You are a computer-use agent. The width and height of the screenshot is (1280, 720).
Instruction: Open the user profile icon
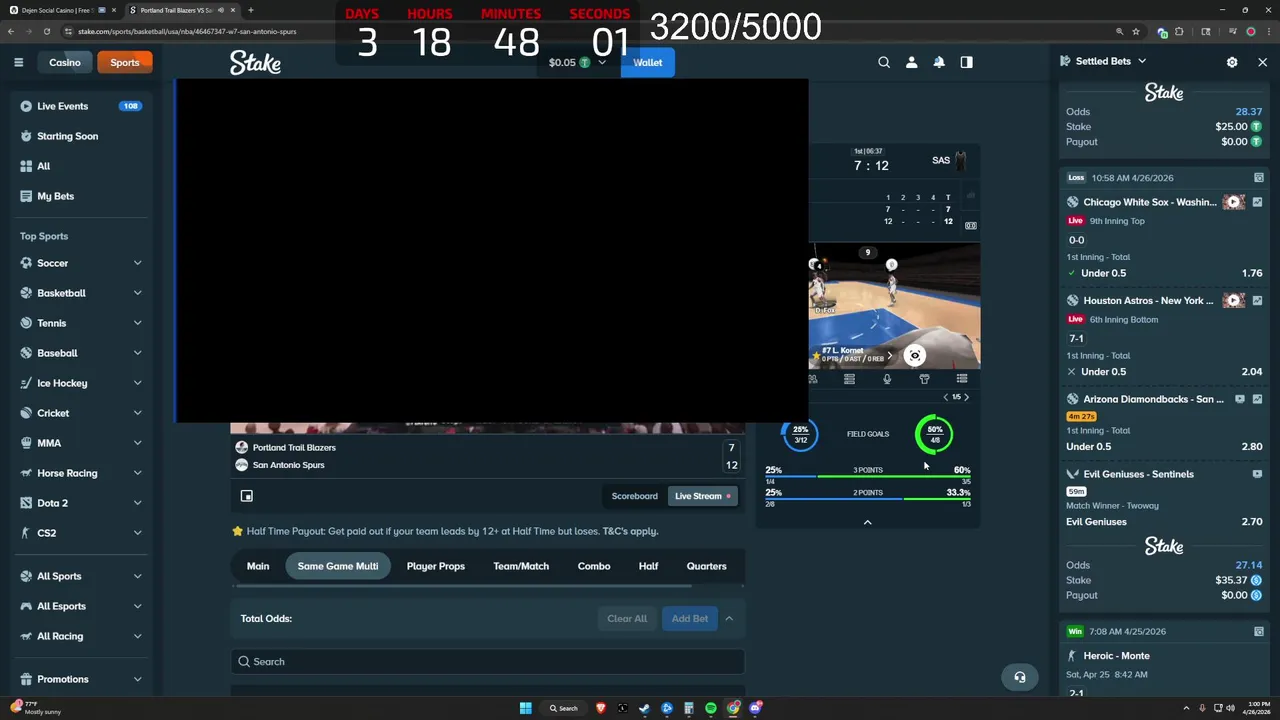click(911, 62)
